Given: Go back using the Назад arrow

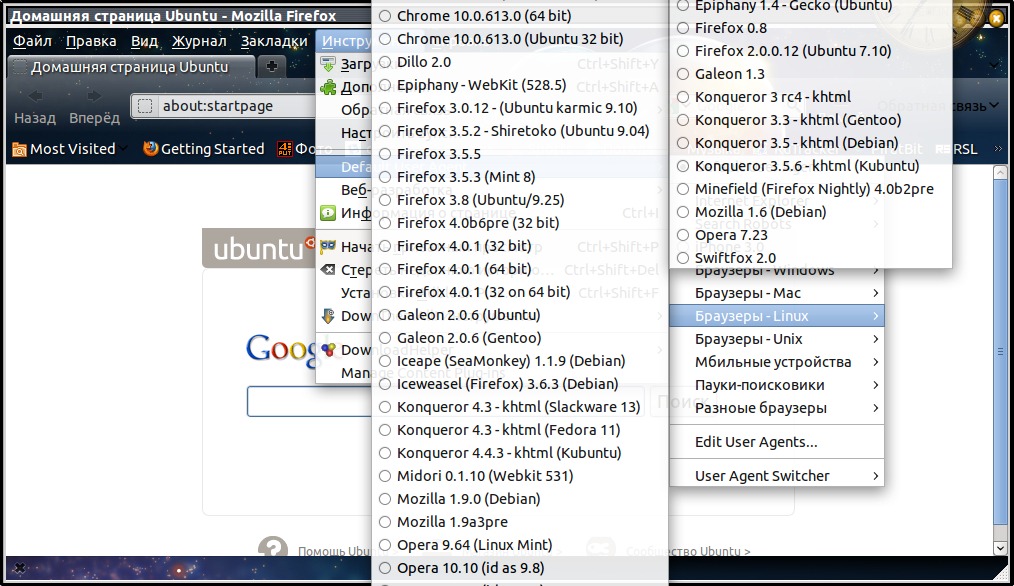Looking at the screenshot, I should coord(35,96).
